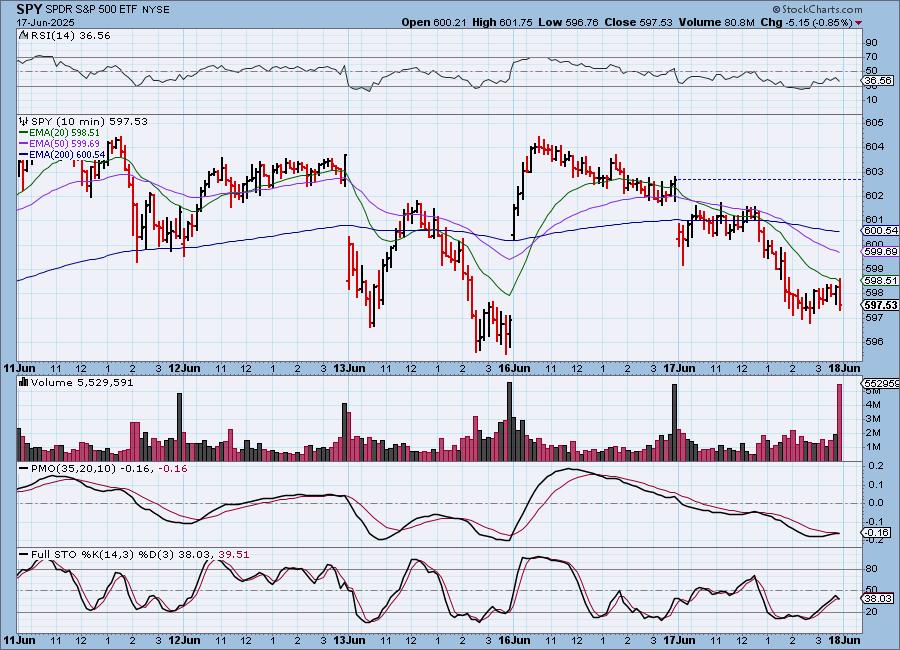
Task: Click the 0.2 PMO scale label
Action: (x=876, y=466)
